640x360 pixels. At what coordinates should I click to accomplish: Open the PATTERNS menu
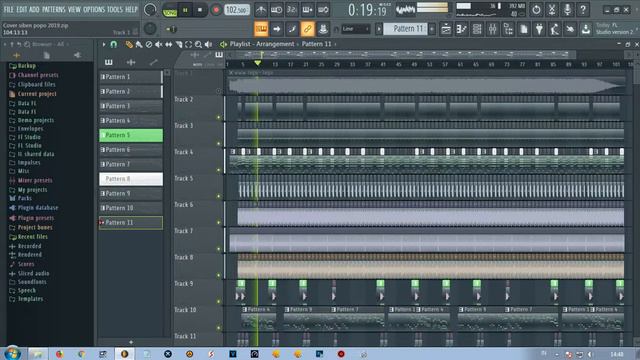pos(53,9)
